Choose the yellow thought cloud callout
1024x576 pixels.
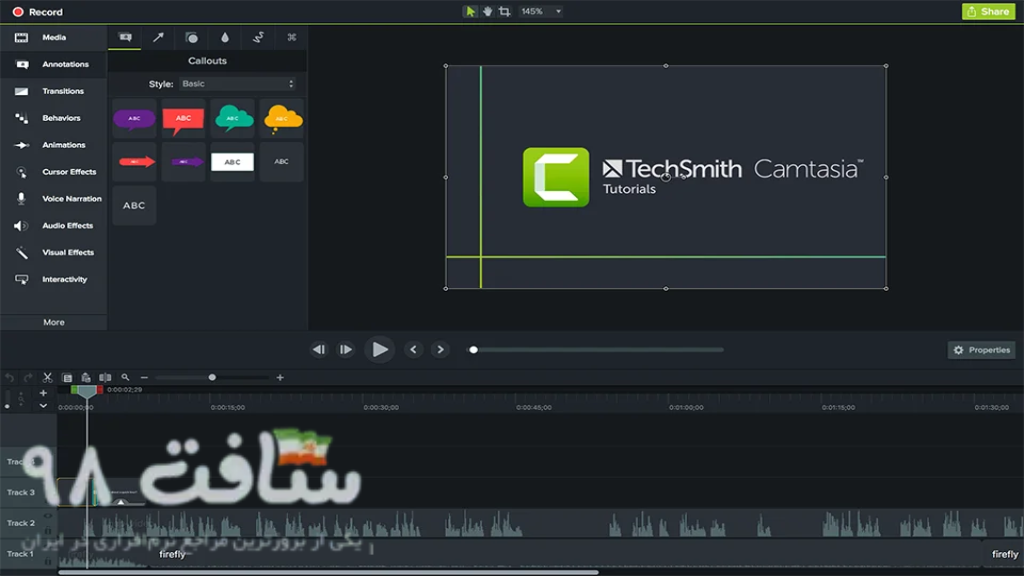[282, 119]
